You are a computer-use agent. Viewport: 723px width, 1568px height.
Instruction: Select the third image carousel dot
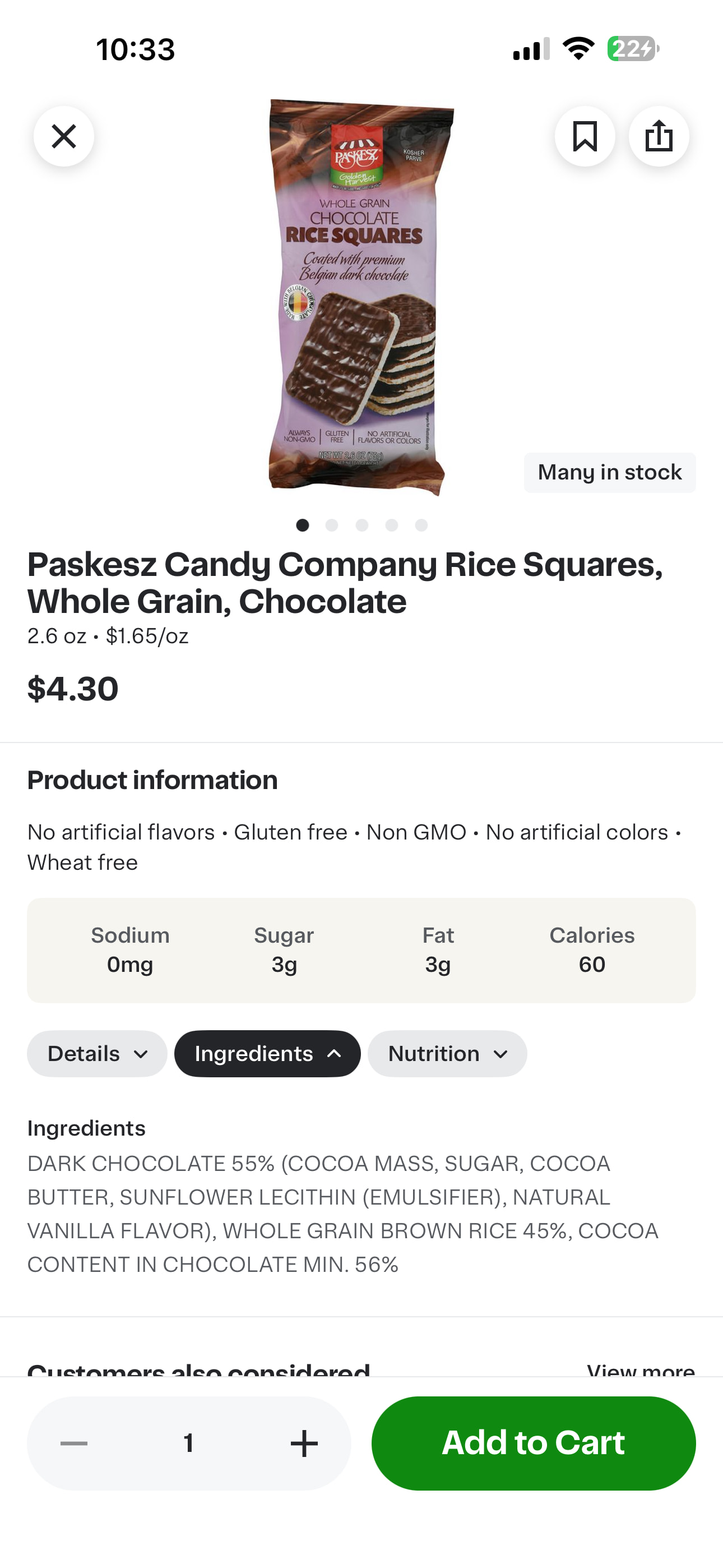pyautogui.click(x=362, y=525)
